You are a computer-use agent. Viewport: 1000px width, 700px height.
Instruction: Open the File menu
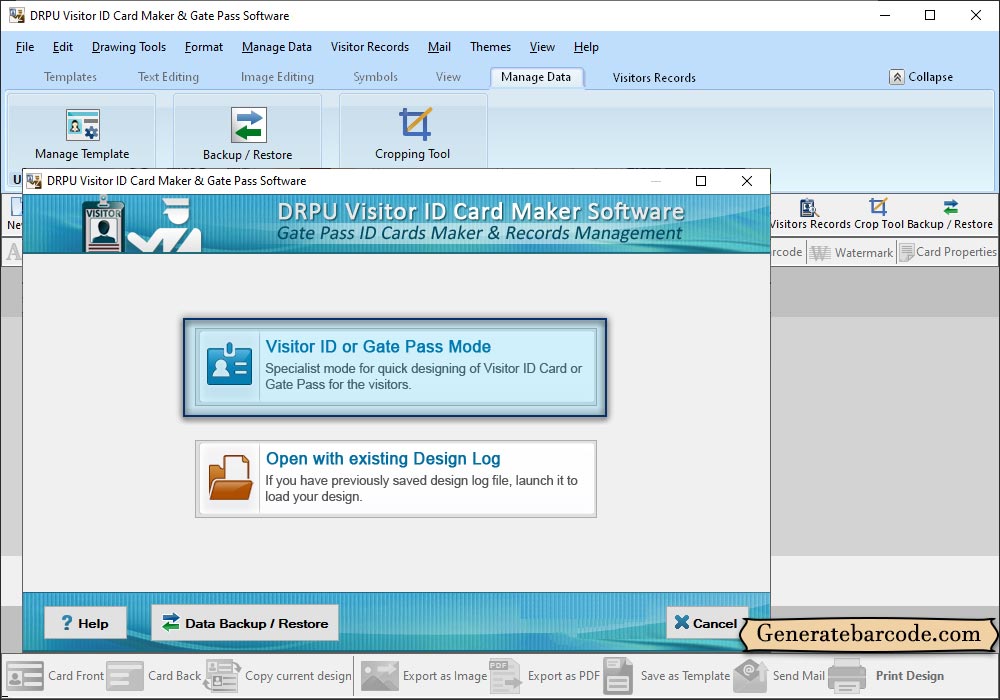(x=25, y=47)
